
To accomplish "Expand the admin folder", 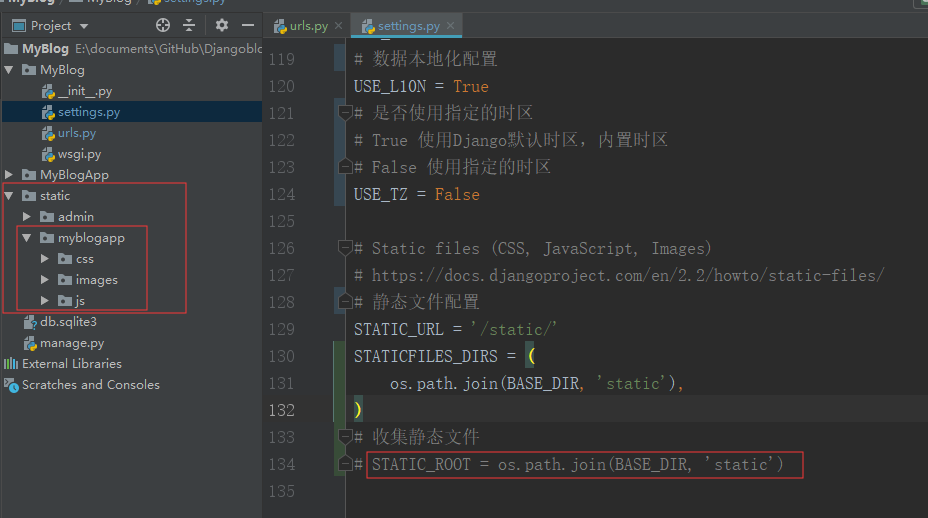I will tap(27, 217).
